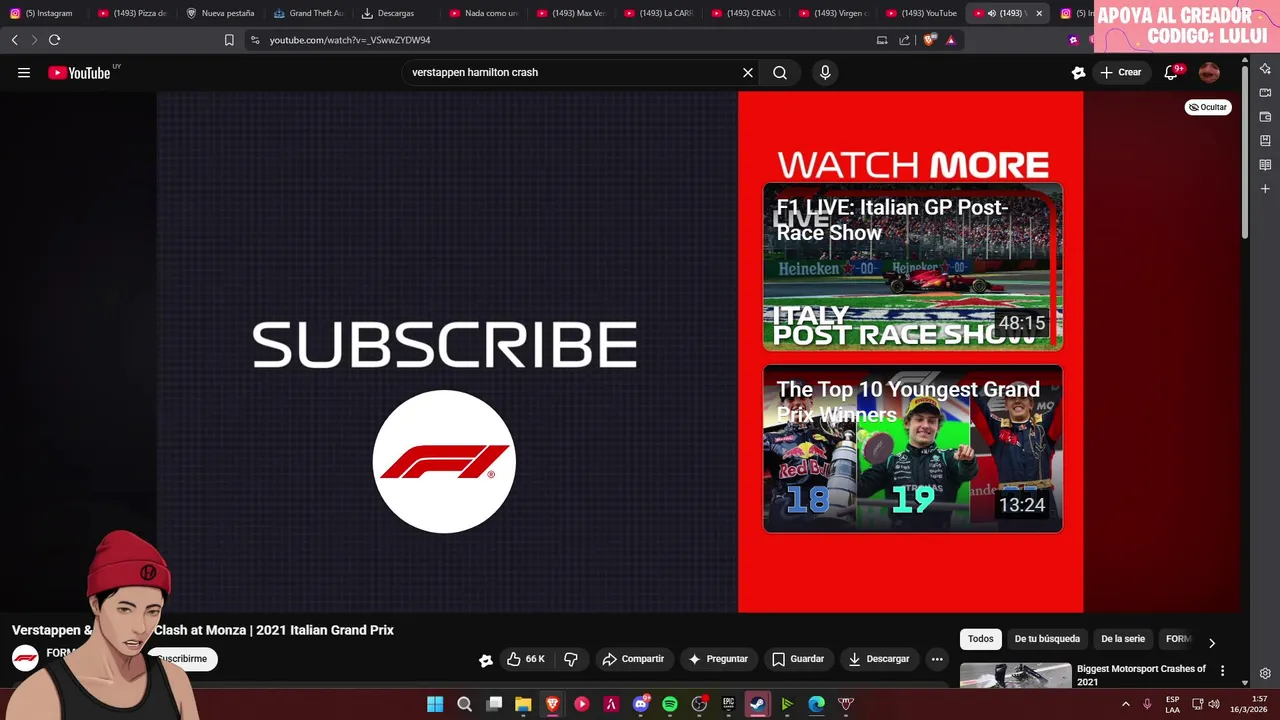Open Leo AI in Brave sidebar
This screenshot has width=1280, height=720.
(1265, 68)
